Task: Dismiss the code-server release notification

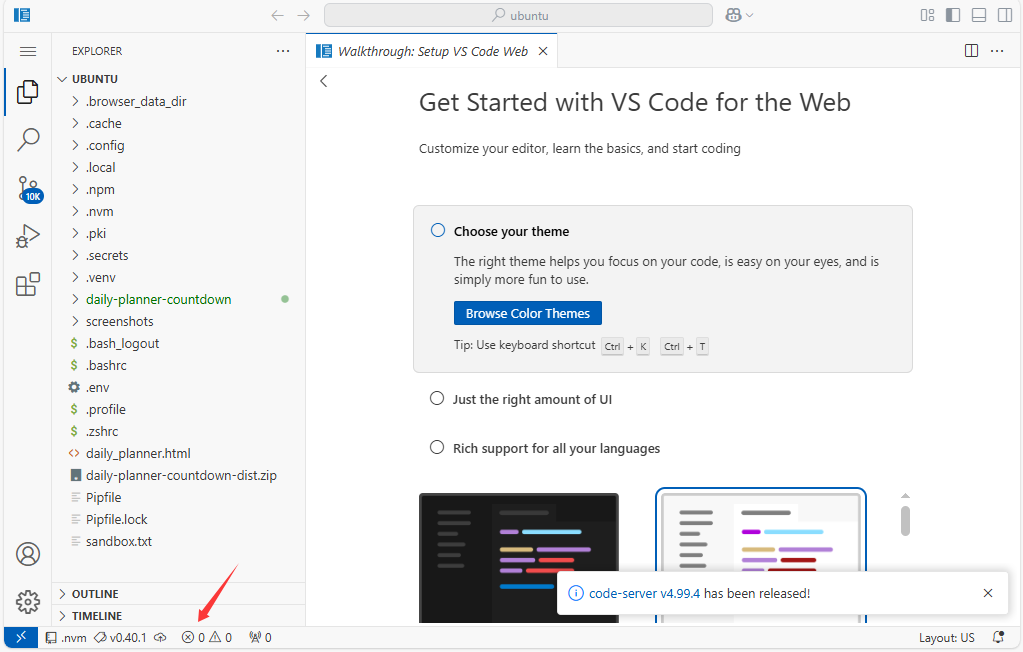Action: tap(988, 593)
